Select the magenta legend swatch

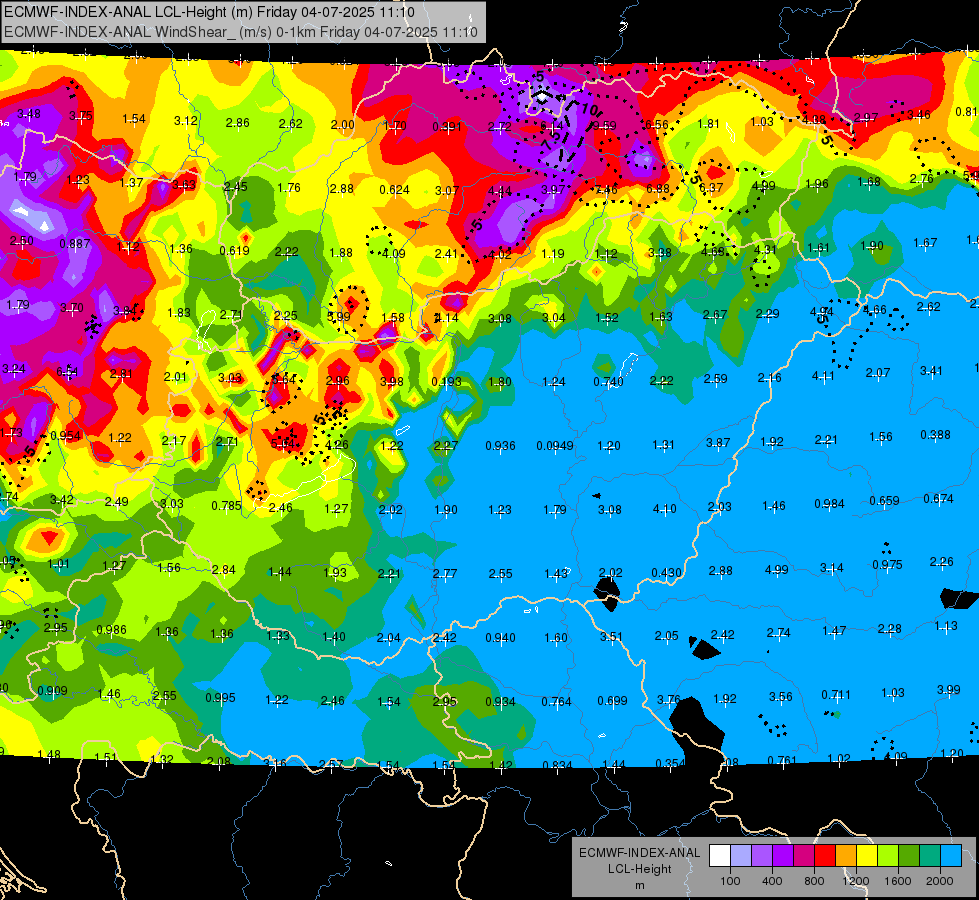pyautogui.click(x=804, y=856)
